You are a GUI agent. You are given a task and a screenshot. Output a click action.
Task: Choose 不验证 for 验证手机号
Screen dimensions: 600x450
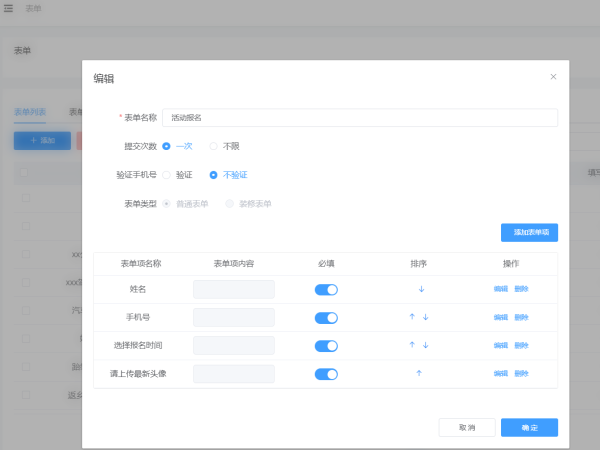[x=228, y=175]
